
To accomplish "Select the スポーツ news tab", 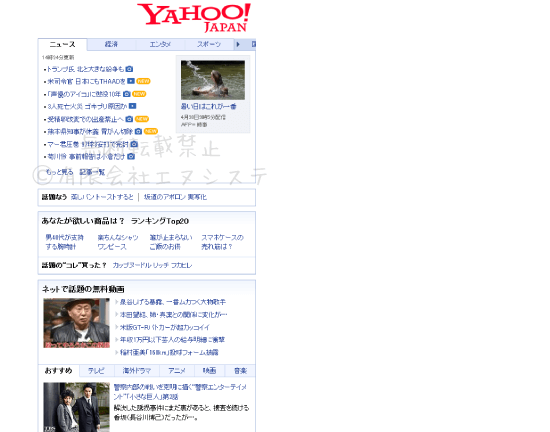I will [209, 44].
